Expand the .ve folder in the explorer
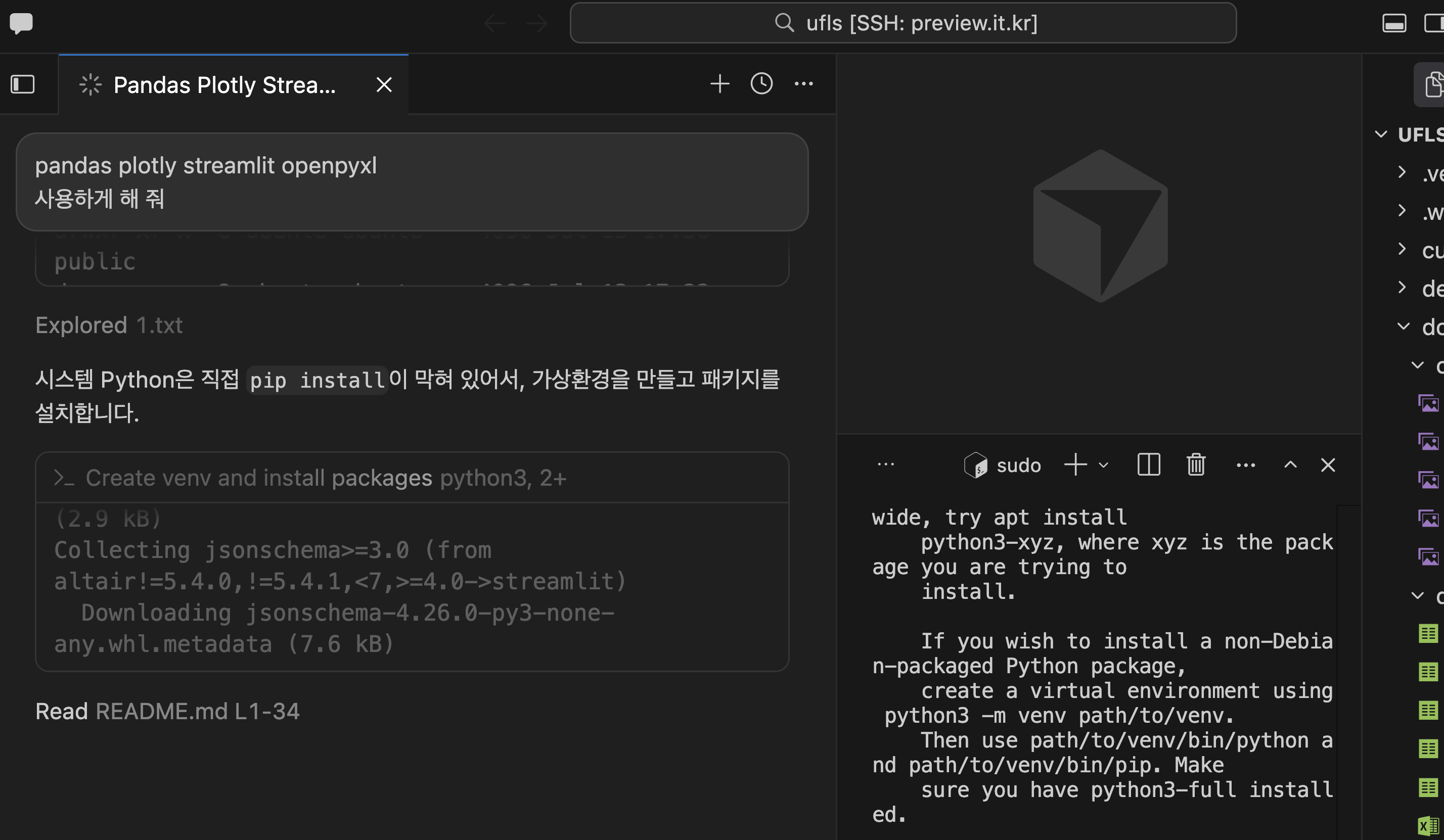Viewport: 1444px width, 840px height. pos(1402,172)
